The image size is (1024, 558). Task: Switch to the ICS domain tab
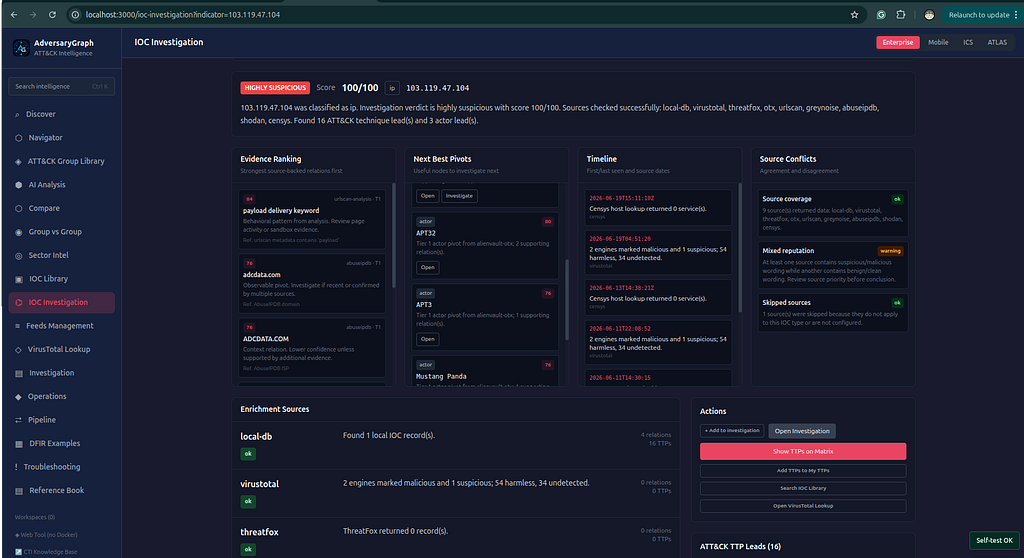(968, 42)
